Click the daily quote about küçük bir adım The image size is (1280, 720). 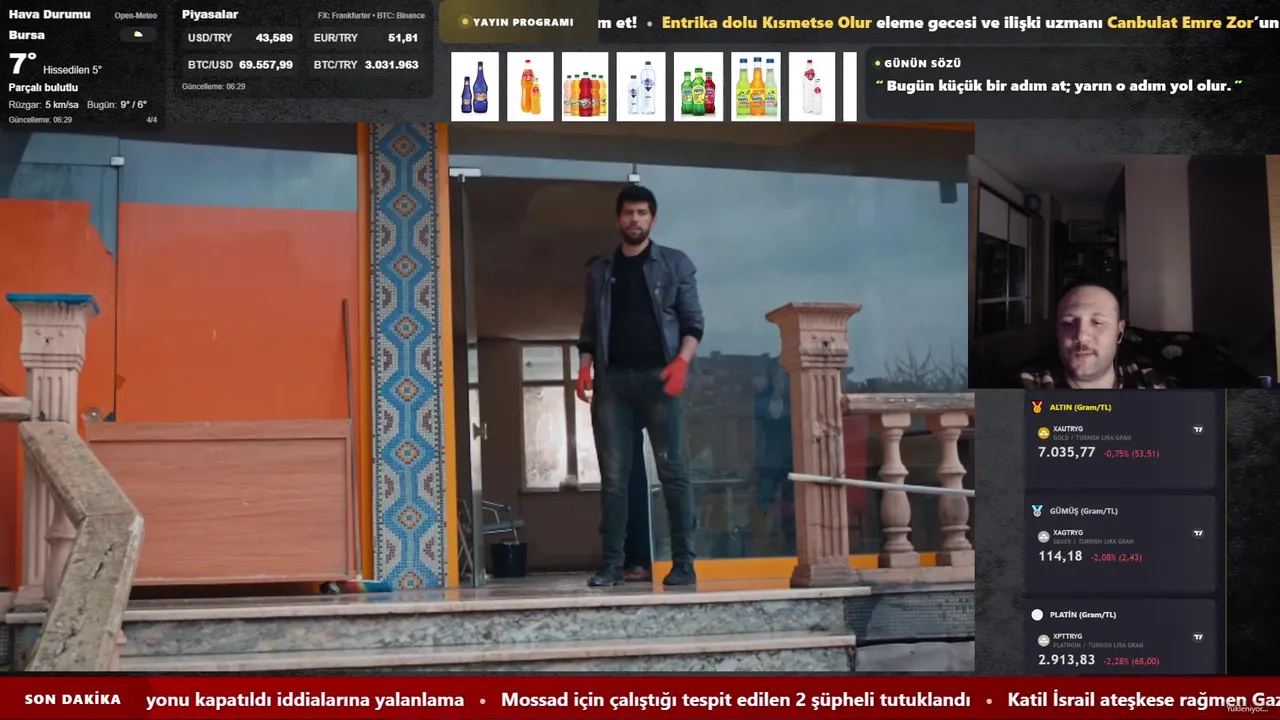[1059, 86]
